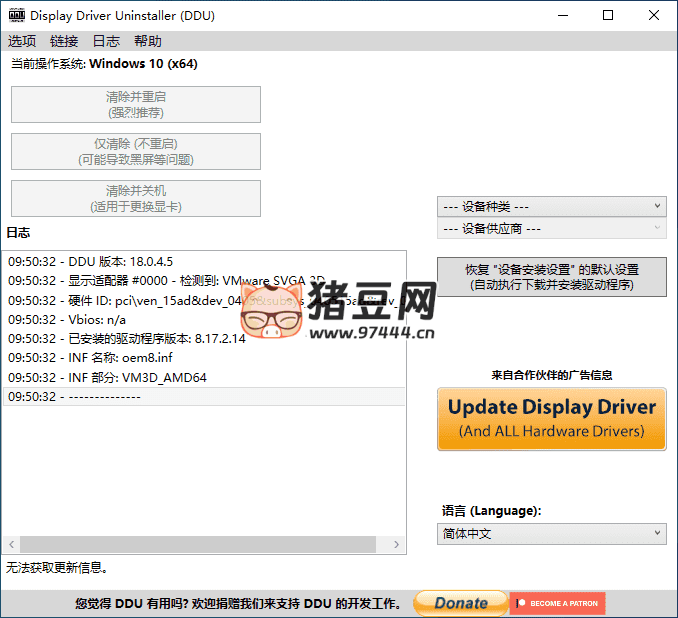Click the DDU app icon in title bar
The width and height of the screenshot is (678, 618).
[16, 16]
